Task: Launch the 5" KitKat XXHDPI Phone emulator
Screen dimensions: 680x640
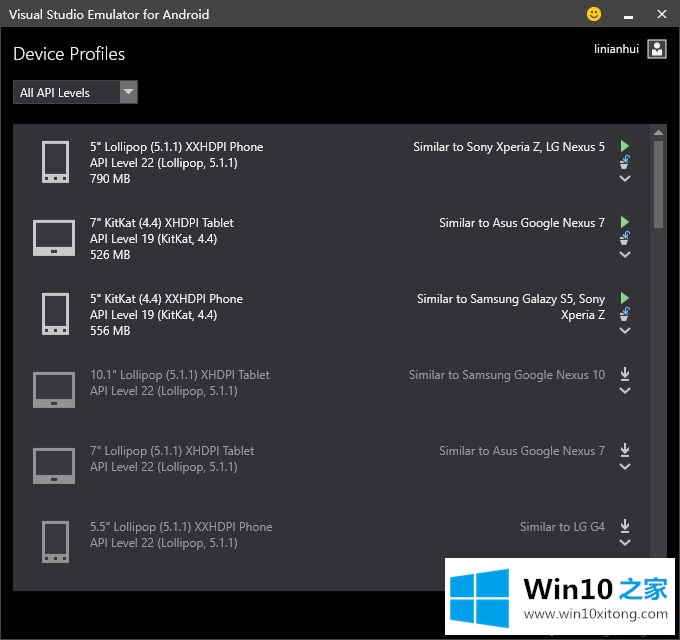Action: tap(624, 298)
